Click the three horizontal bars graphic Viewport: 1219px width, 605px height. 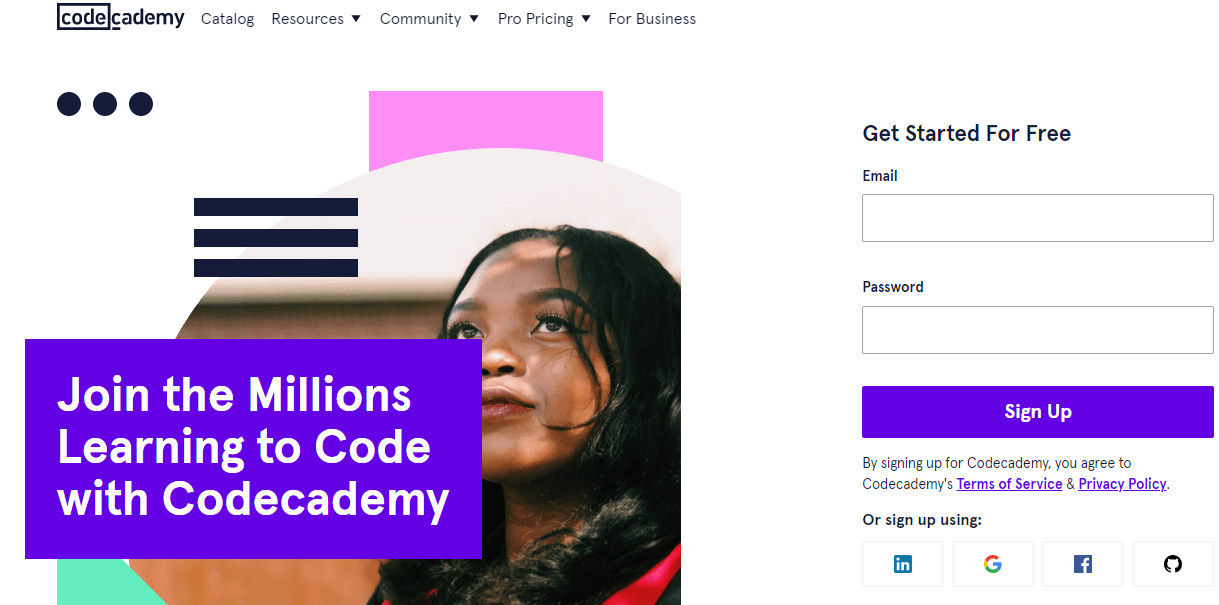[x=275, y=237]
